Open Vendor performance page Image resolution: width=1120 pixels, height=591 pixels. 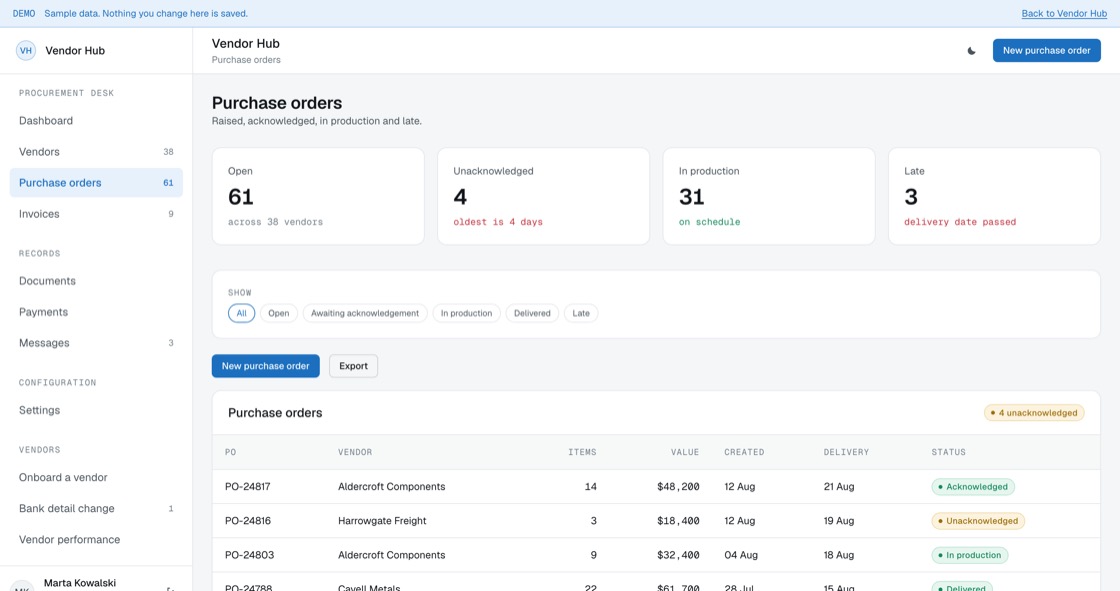click(96, 540)
